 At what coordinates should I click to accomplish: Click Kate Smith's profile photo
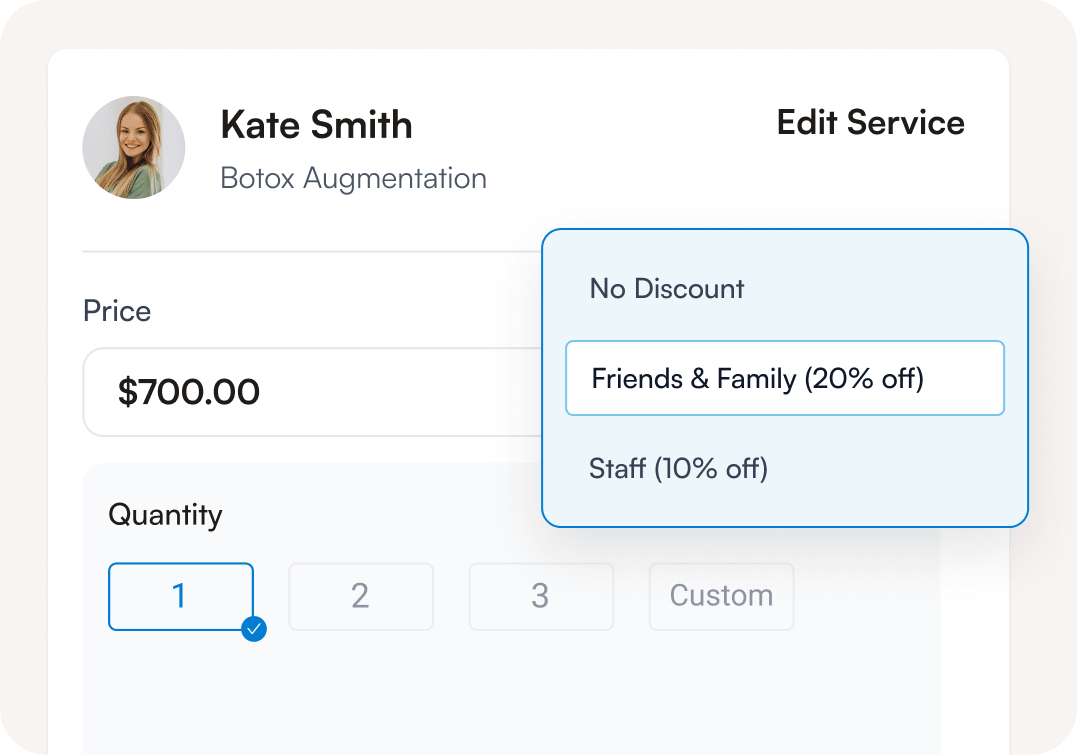133,147
